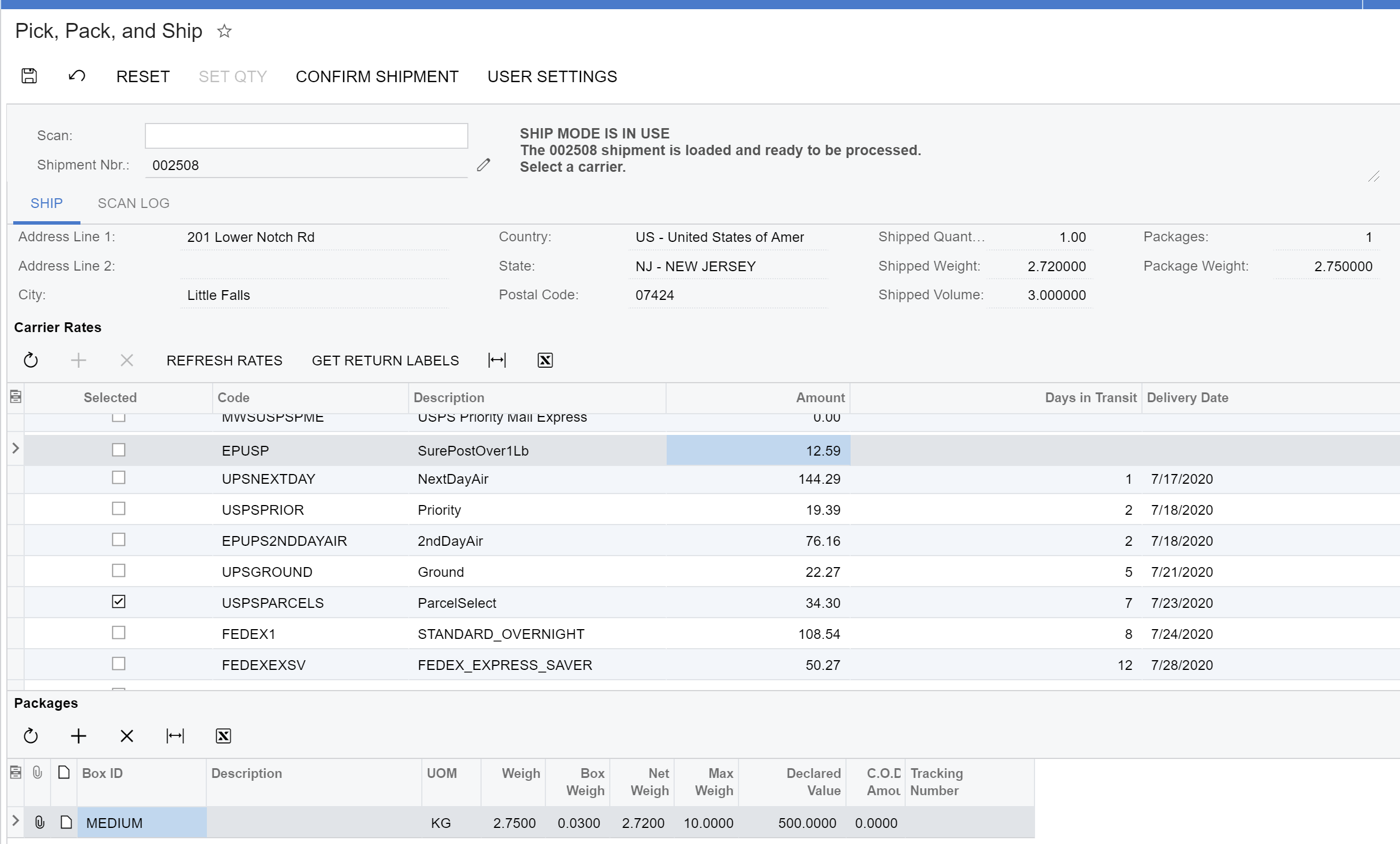Switch to the SCAN LOG tab
This screenshot has width=1400, height=844.
tap(133, 203)
